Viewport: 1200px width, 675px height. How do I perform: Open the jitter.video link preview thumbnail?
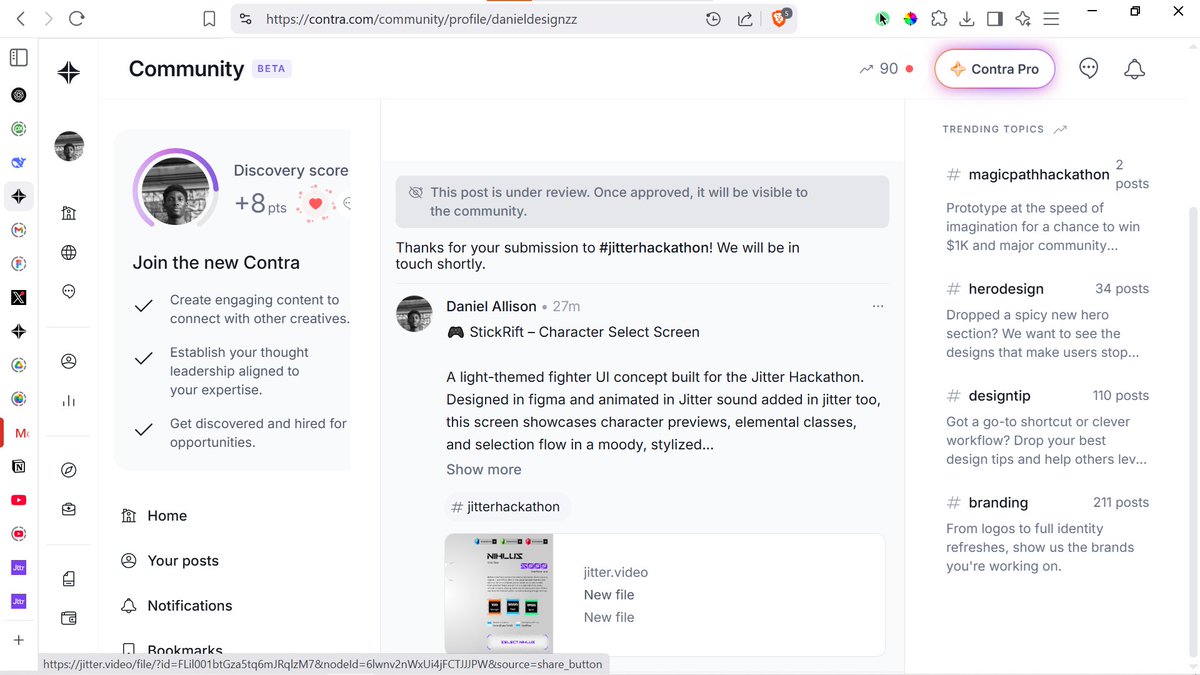(499, 594)
